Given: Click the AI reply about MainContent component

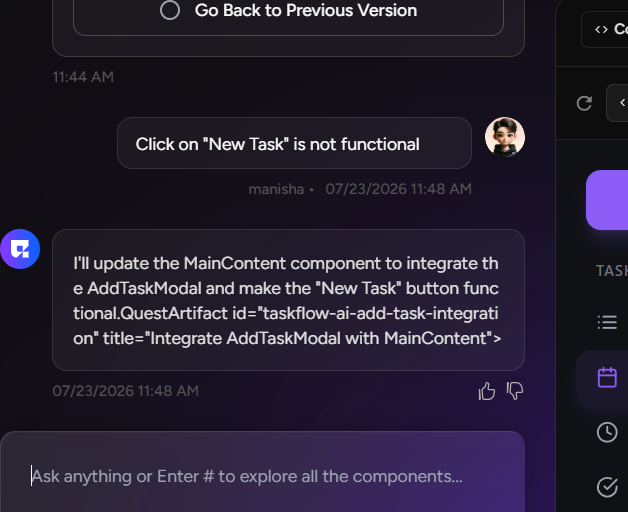Looking at the screenshot, I should coord(288,300).
